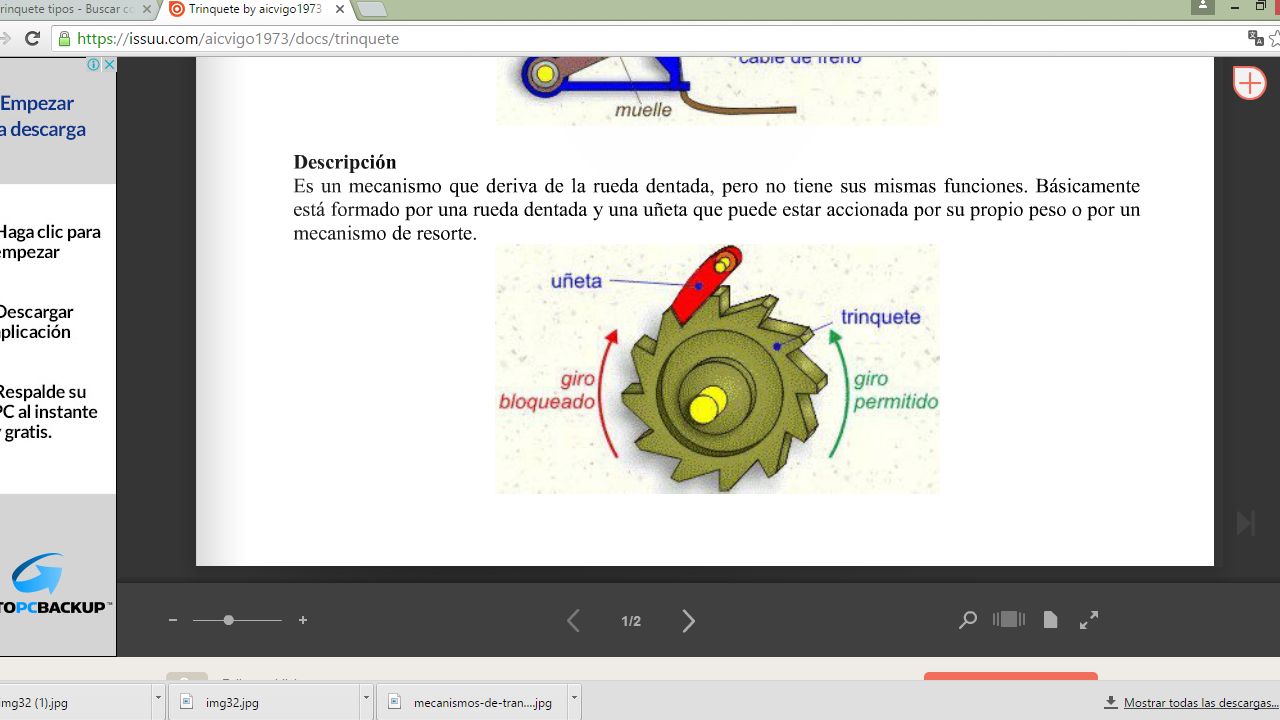This screenshot has height=720, width=1280.
Task: Switch to single page view icon
Action: [1050, 620]
